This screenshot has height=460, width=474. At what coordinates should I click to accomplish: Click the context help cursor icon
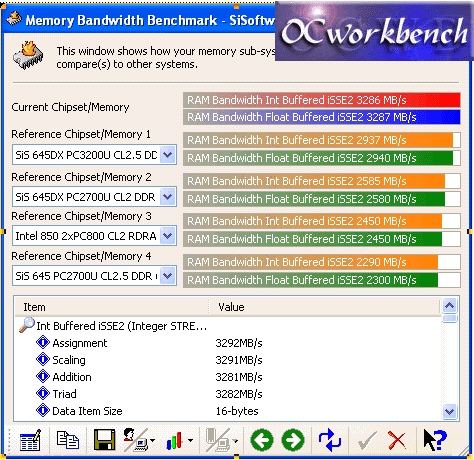pos(435,440)
